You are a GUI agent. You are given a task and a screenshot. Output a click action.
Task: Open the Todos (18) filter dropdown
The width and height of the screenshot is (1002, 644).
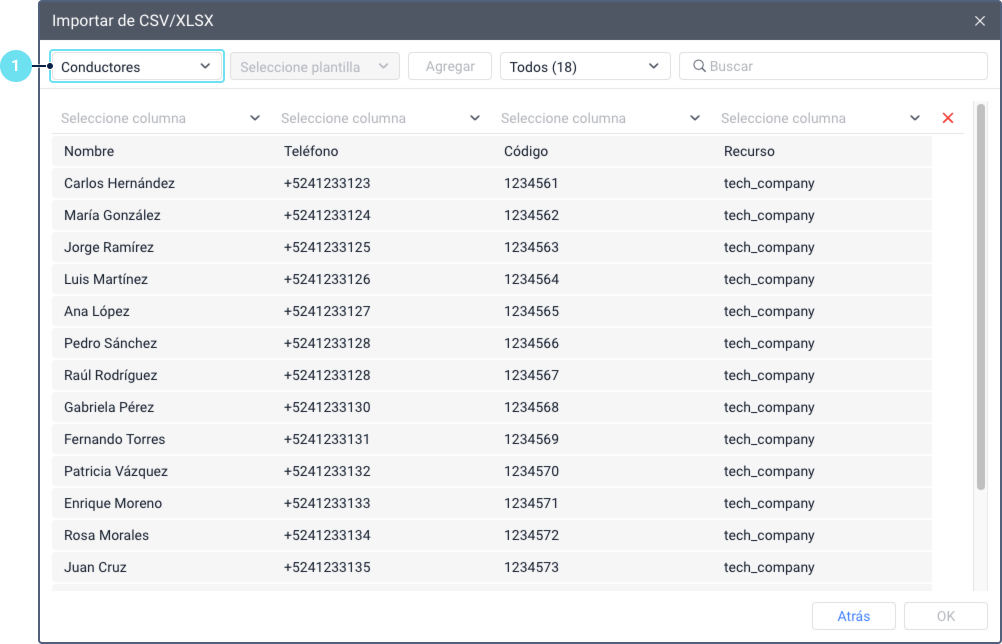(585, 67)
